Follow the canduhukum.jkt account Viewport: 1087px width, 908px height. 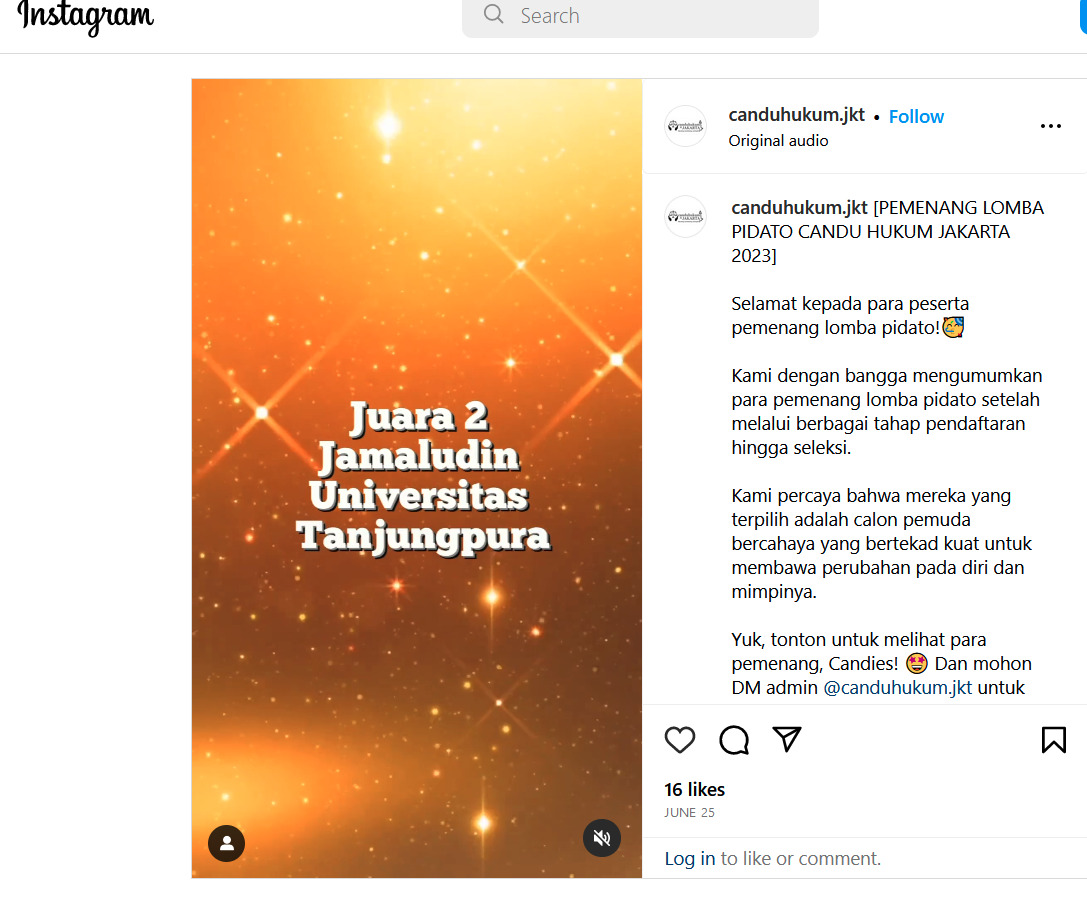coord(916,116)
